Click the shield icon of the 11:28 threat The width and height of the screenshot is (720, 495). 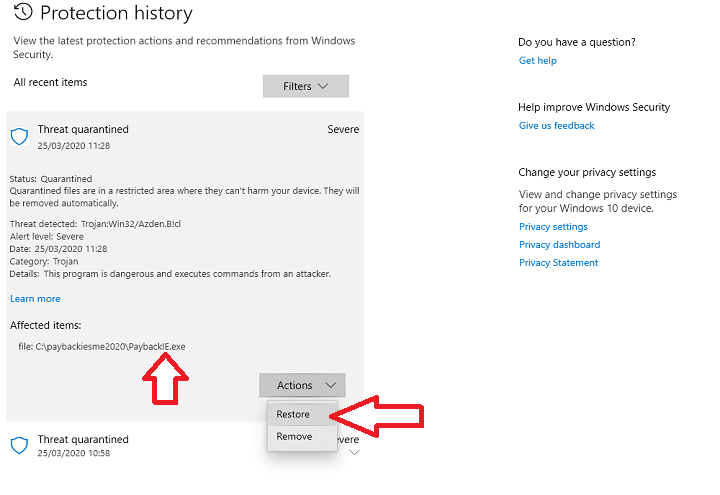[19, 135]
